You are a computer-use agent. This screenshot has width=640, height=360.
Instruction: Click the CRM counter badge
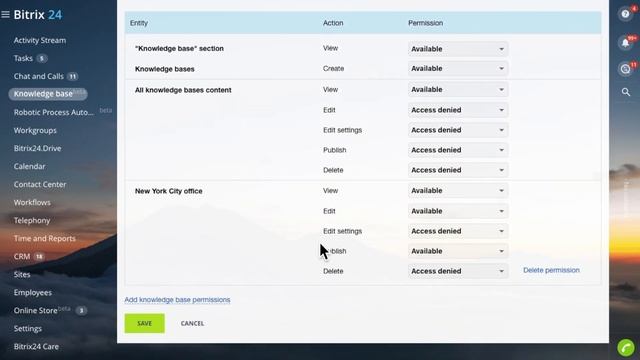click(x=39, y=257)
